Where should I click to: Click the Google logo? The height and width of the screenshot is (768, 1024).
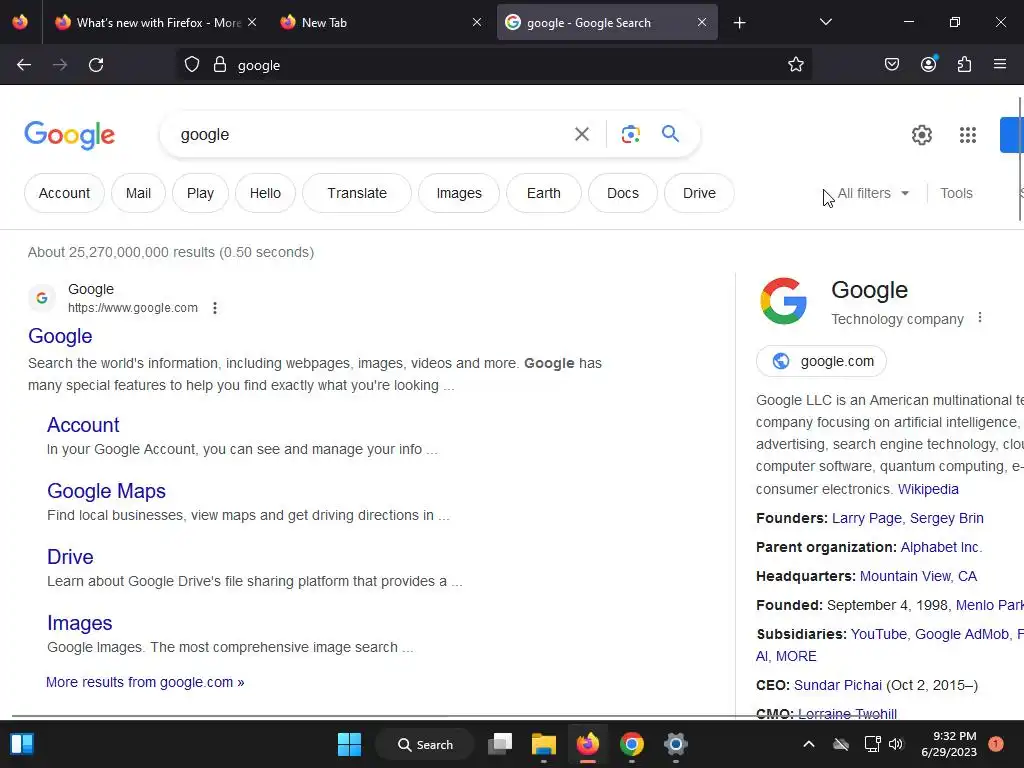point(69,135)
